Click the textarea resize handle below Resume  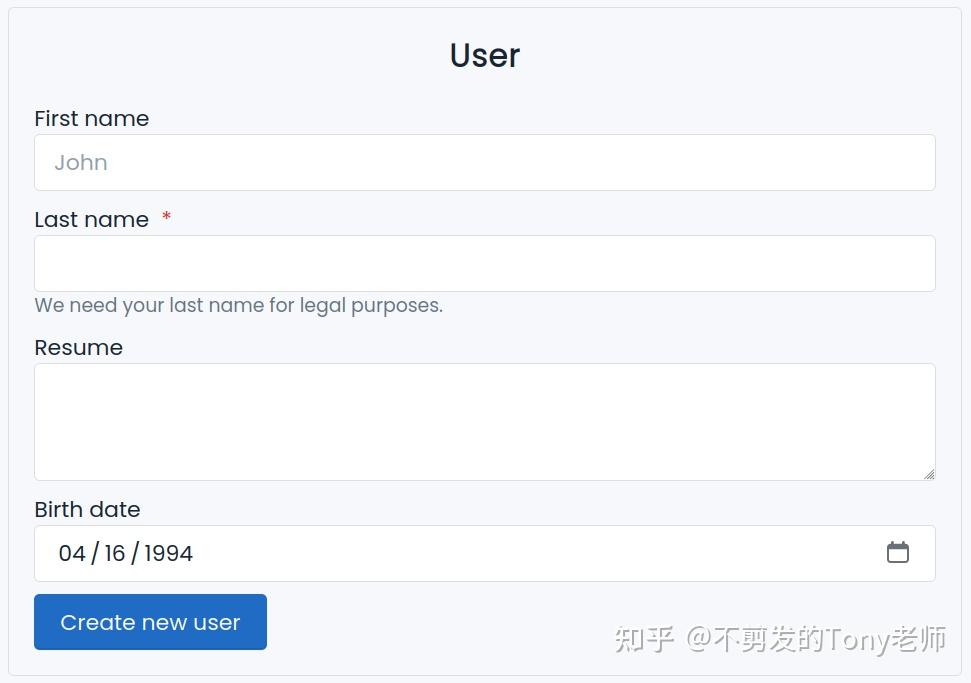click(x=928, y=475)
